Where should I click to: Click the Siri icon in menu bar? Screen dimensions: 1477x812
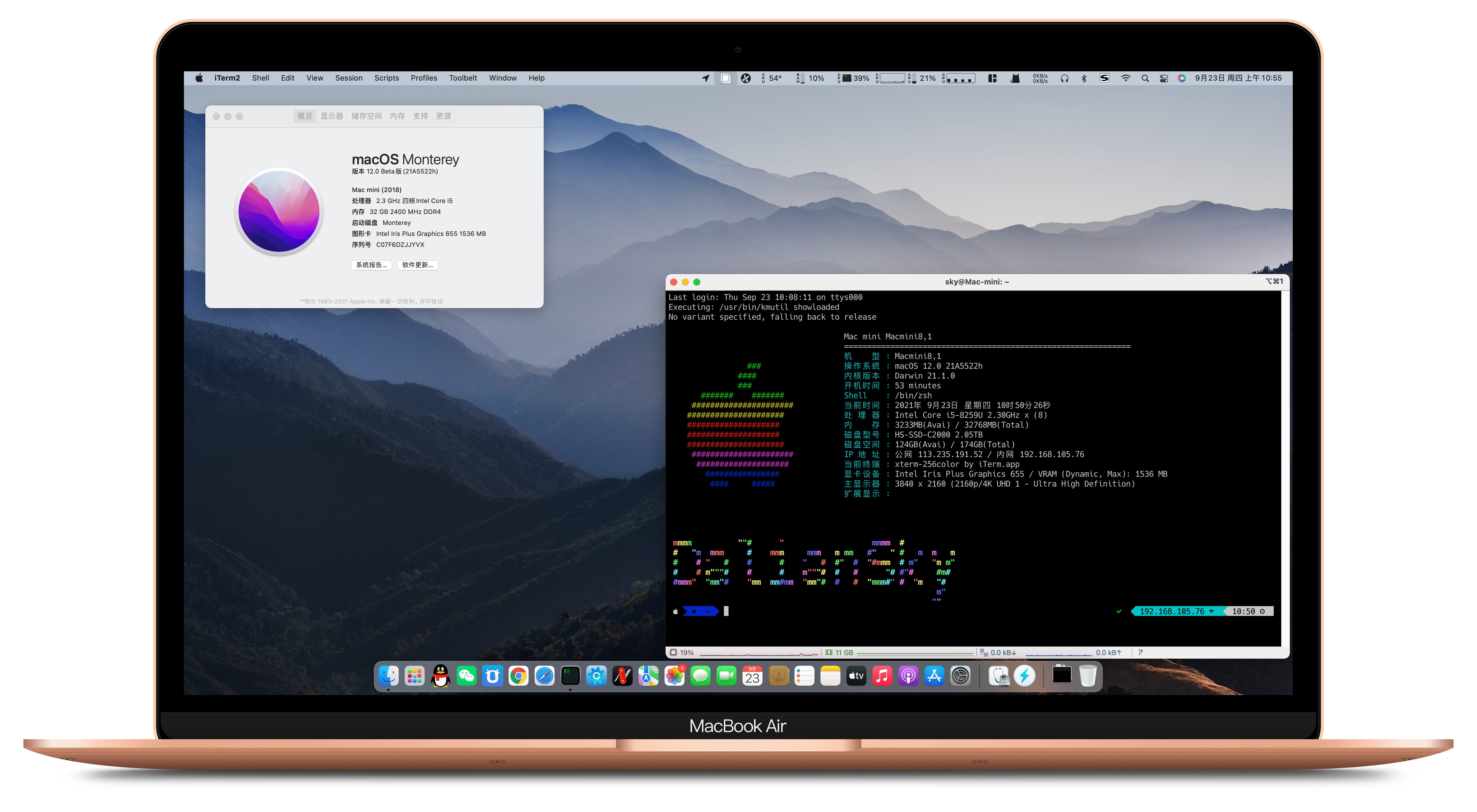pyautogui.click(x=1182, y=79)
